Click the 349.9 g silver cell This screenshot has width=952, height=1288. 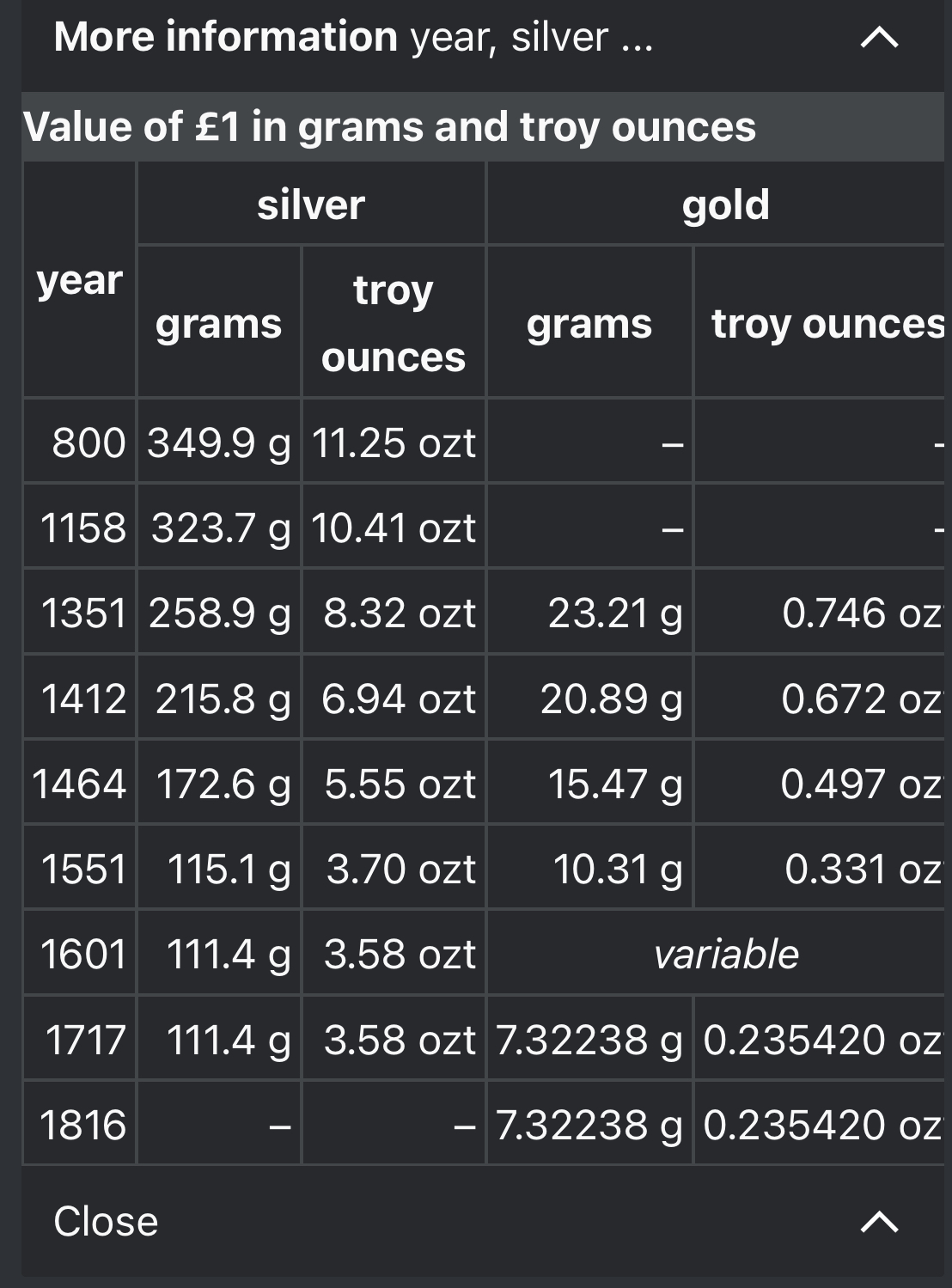(x=218, y=443)
